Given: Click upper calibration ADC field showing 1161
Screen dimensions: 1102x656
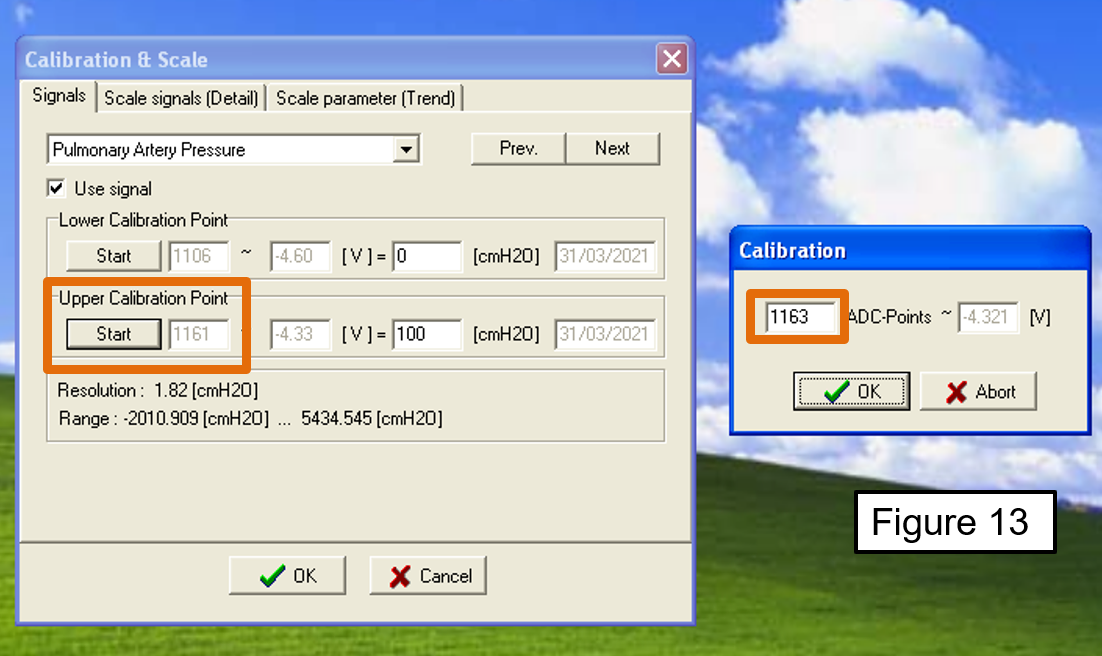Looking at the screenshot, I should pyautogui.click(x=198, y=334).
